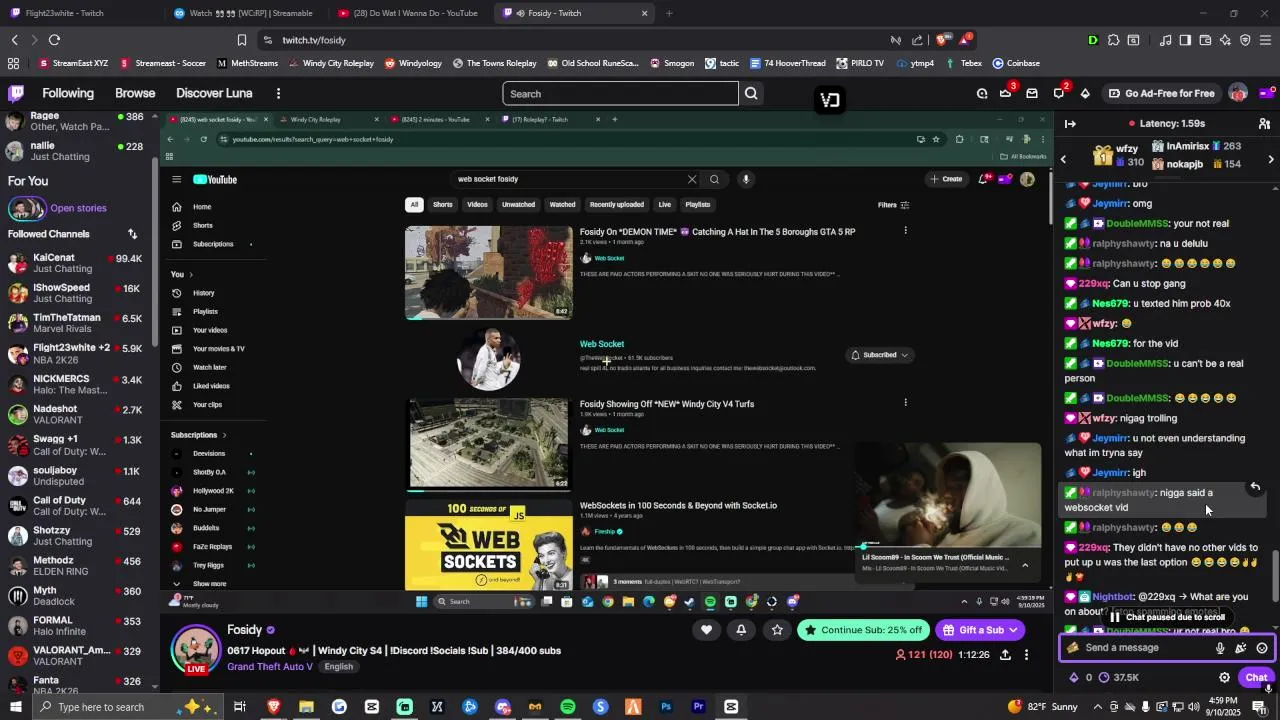Click English language tag

pos(339,667)
